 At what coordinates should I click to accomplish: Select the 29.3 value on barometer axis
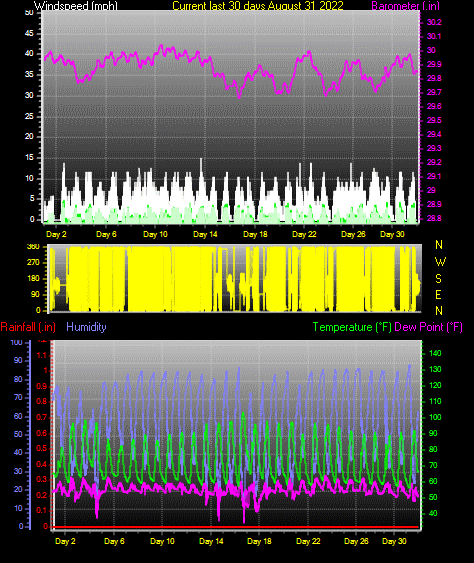434,148
